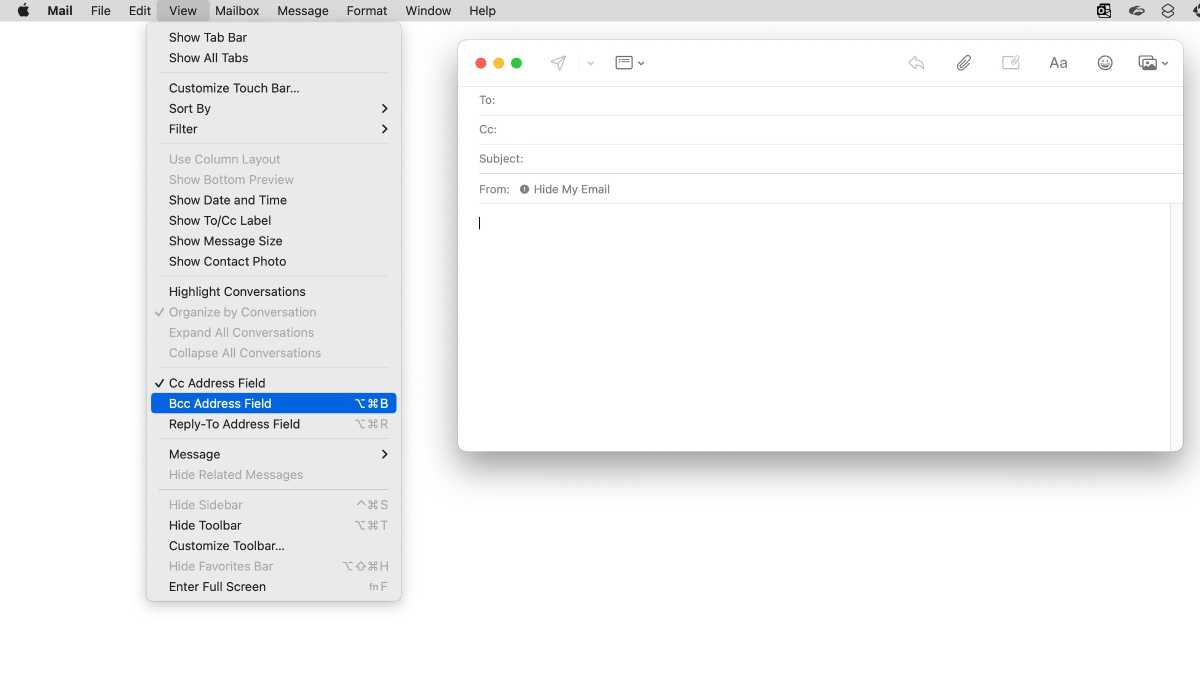Select the Hide My Email sender
Viewport: 1200px width, 675px height.
tap(572, 189)
